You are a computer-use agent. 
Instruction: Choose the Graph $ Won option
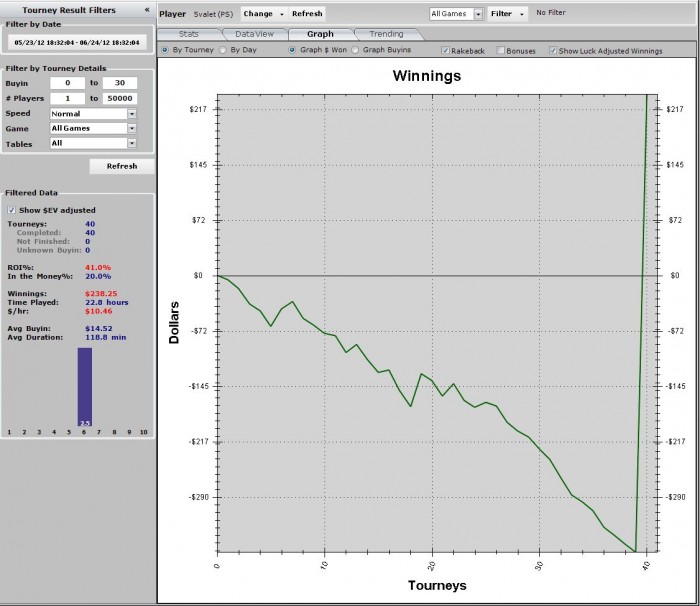tap(292, 50)
